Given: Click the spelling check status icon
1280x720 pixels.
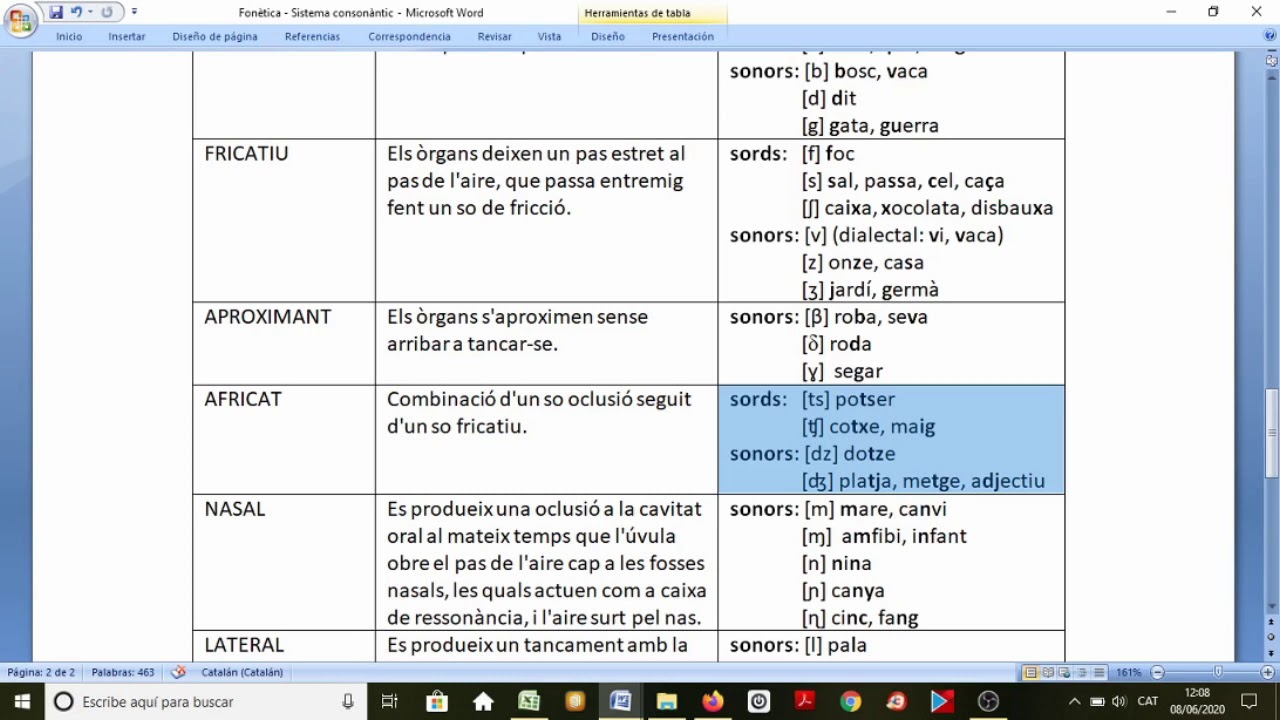Looking at the screenshot, I should (179, 672).
